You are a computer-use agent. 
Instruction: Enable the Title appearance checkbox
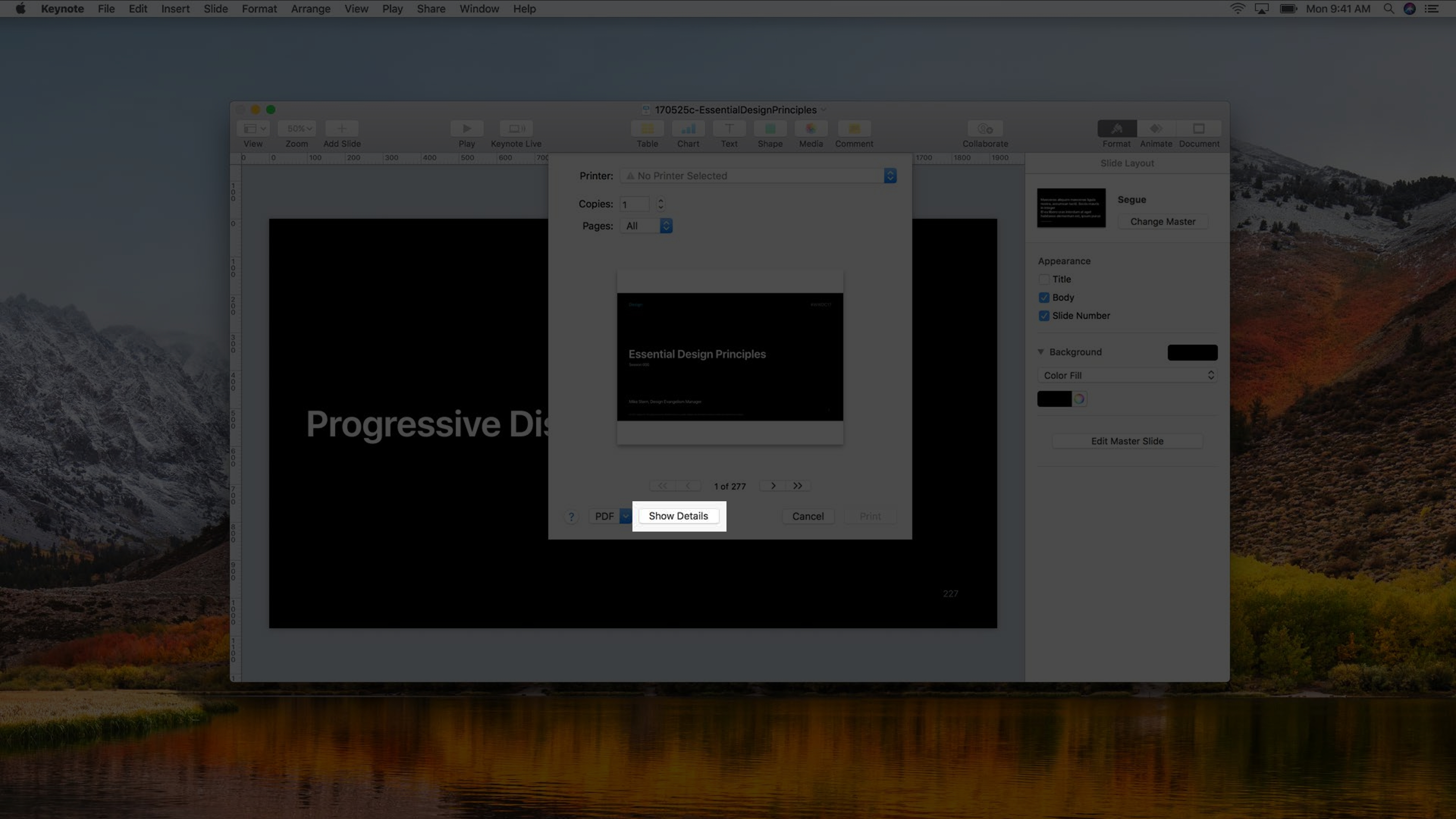point(1044,279)
